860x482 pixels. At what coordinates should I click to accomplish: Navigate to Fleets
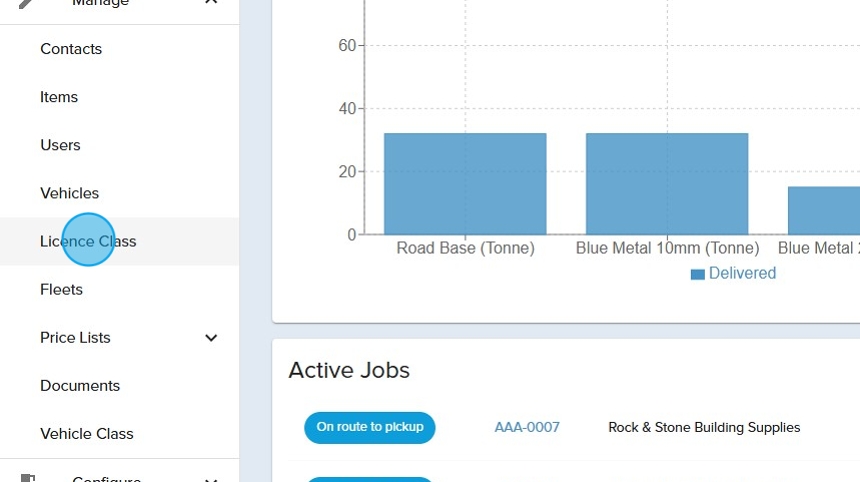[x=61, y=289]
